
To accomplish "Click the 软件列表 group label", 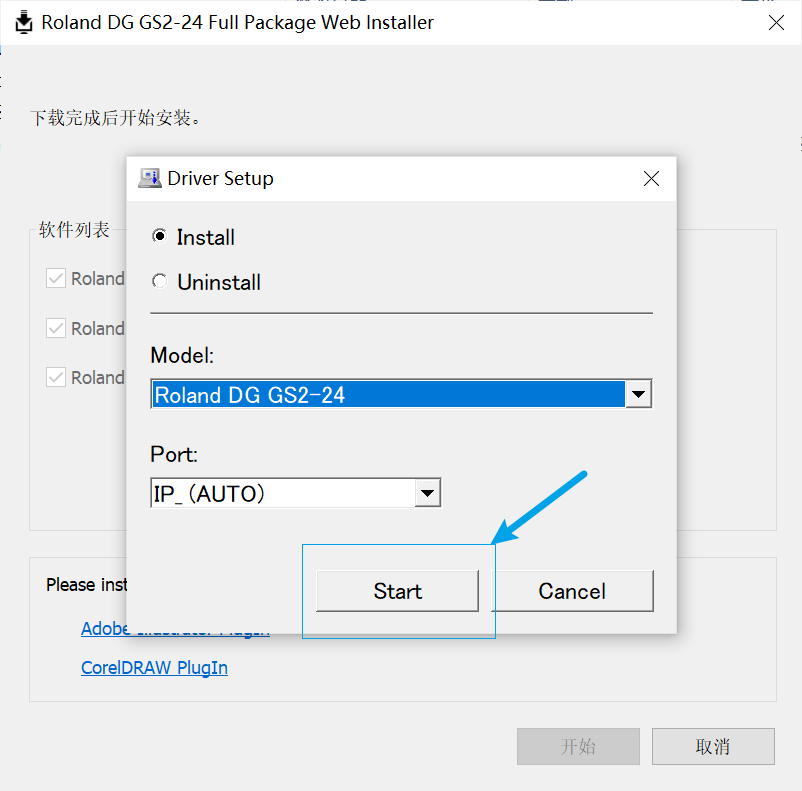I will tap(75, 230).
